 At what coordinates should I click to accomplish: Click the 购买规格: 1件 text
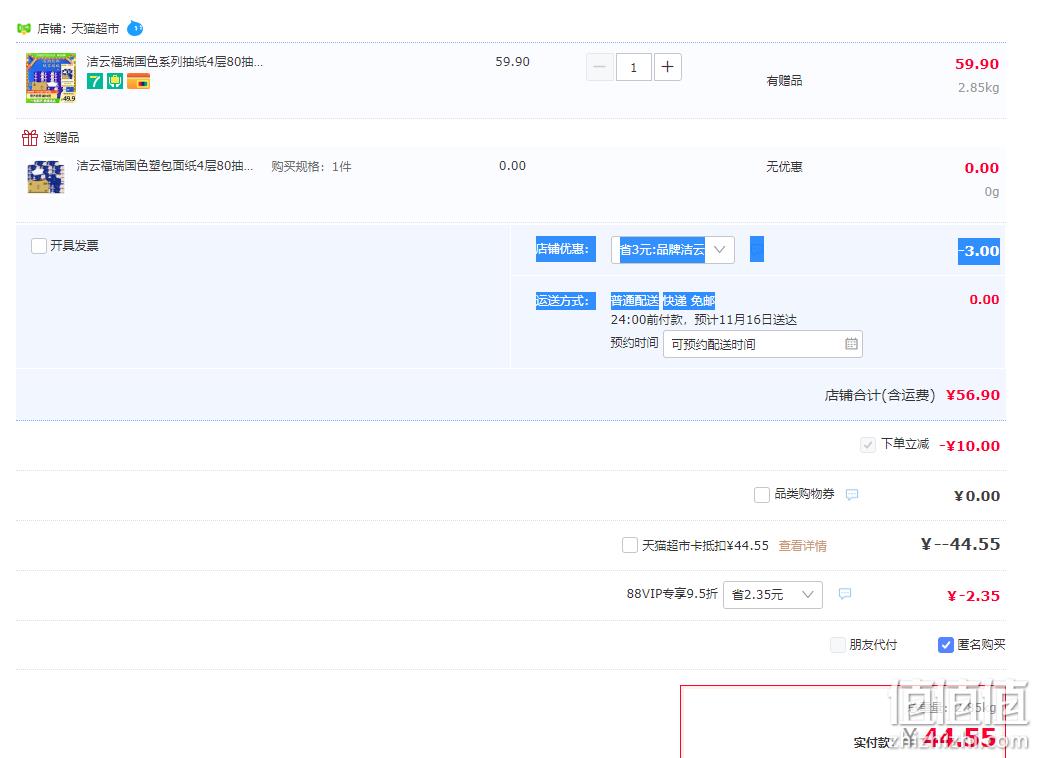pyautogui.click(x=311, y=167)
